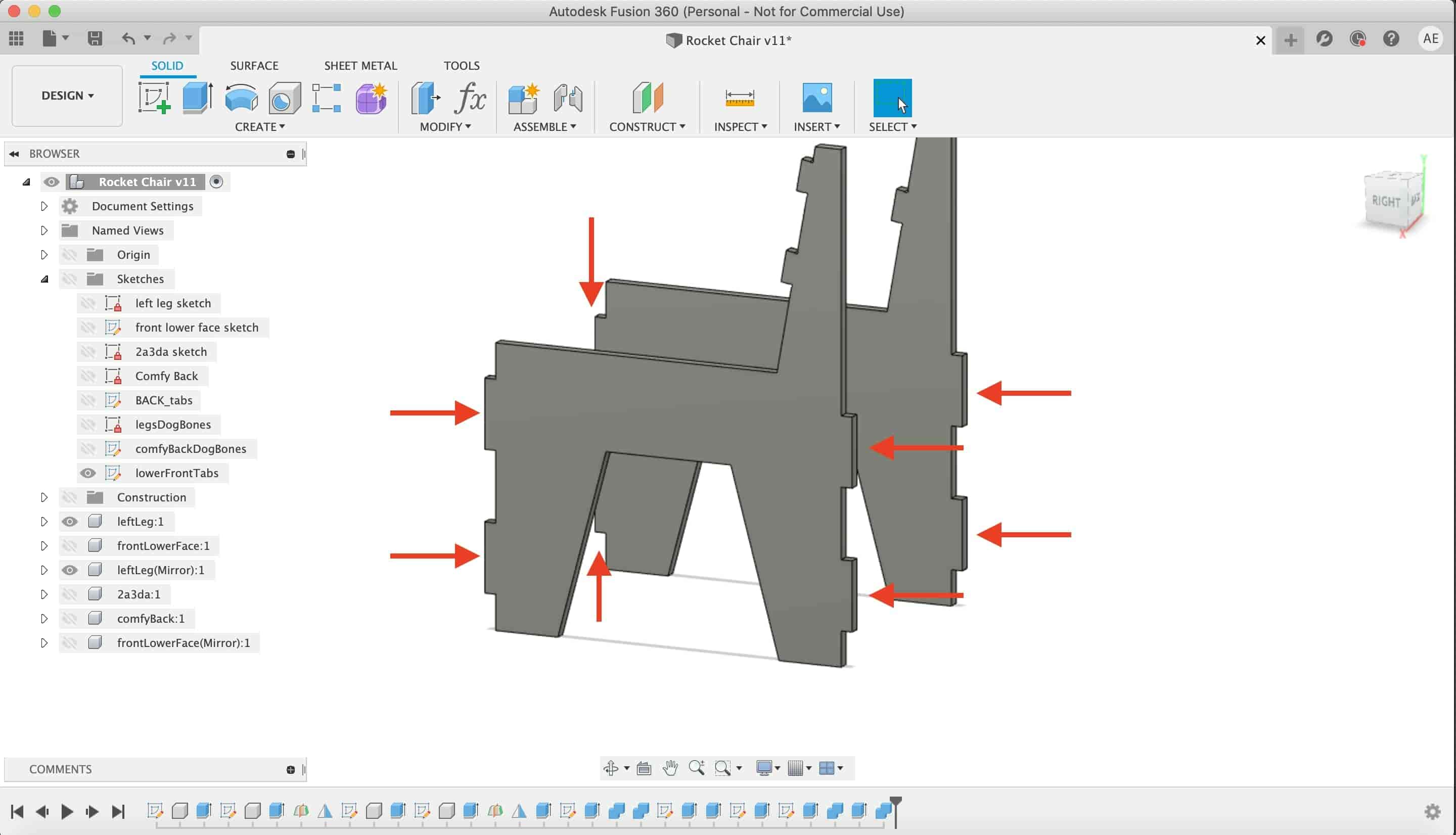The height and width of the screenshot is (835, 1456).
Task: Open Change Parameters fx tool
Action: coord(470,98)
